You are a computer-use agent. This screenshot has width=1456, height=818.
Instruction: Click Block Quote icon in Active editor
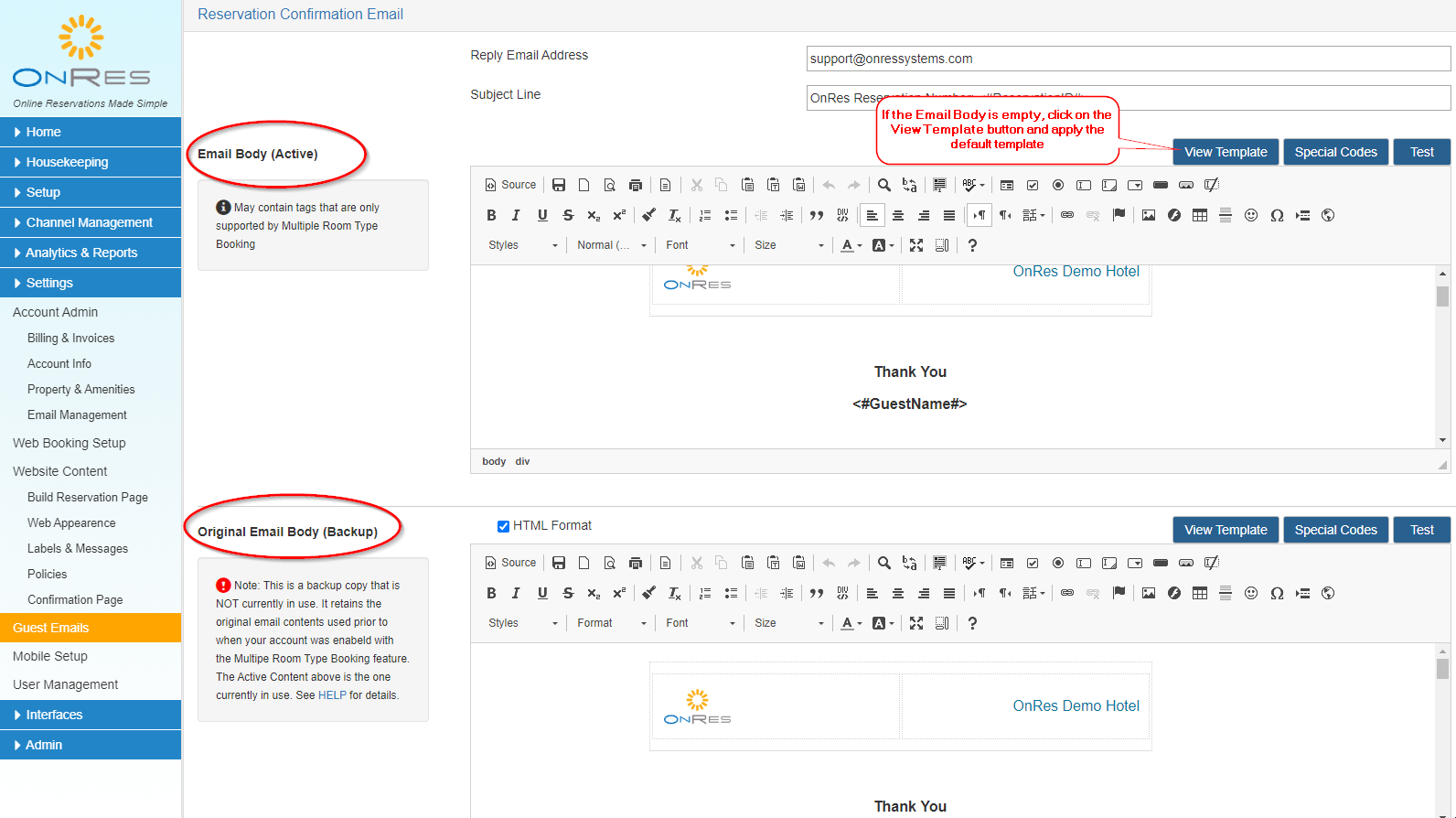coord(817,215)
